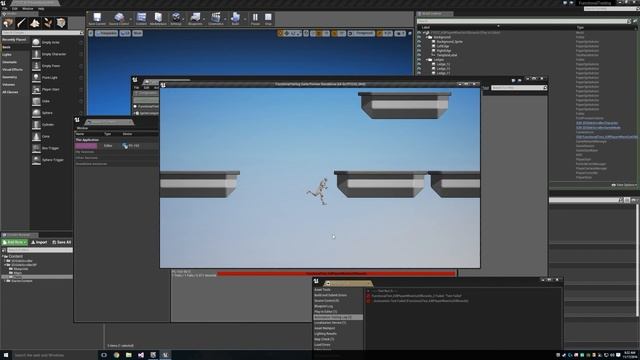This screenshot has width=640, height=360.
Task: Click the World Outliner search field
Action: click(x=523, y=21)
